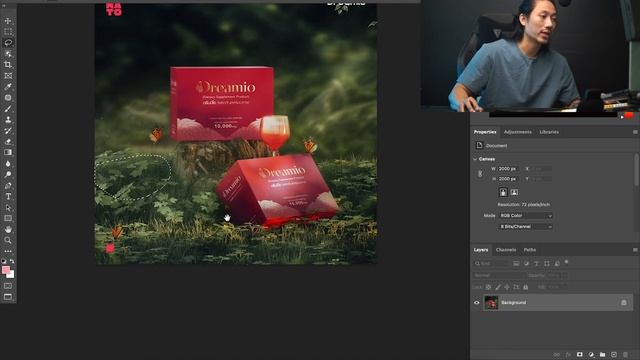Image resolution: width=640 pixels, height=360 pixels.
Task: Switch to the Properties tab
Action: coord(485,132)
